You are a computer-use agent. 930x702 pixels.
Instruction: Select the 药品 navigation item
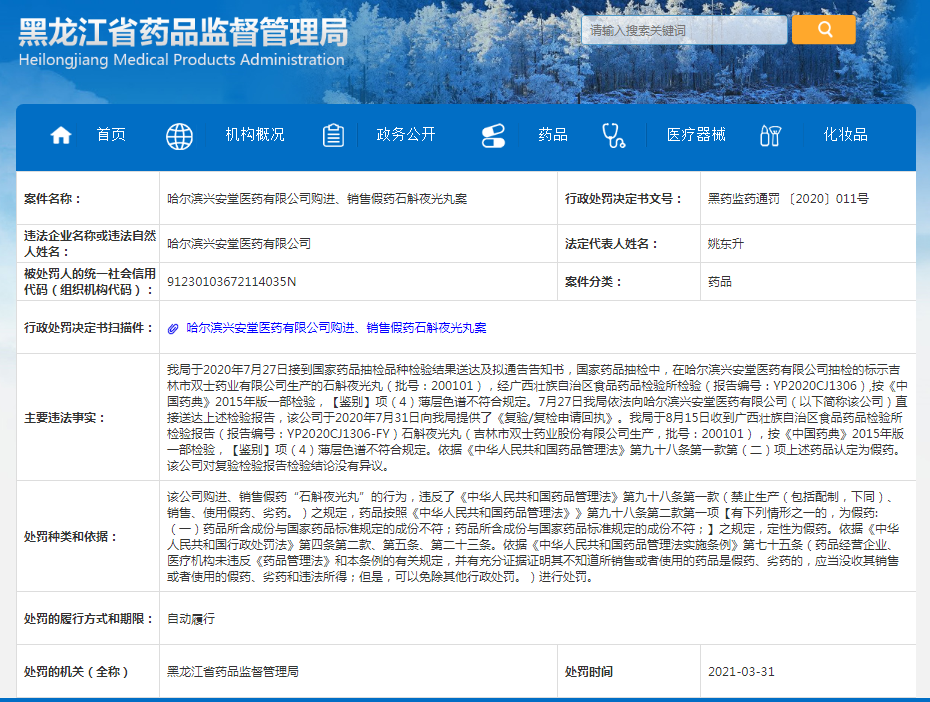coord(552,135)
